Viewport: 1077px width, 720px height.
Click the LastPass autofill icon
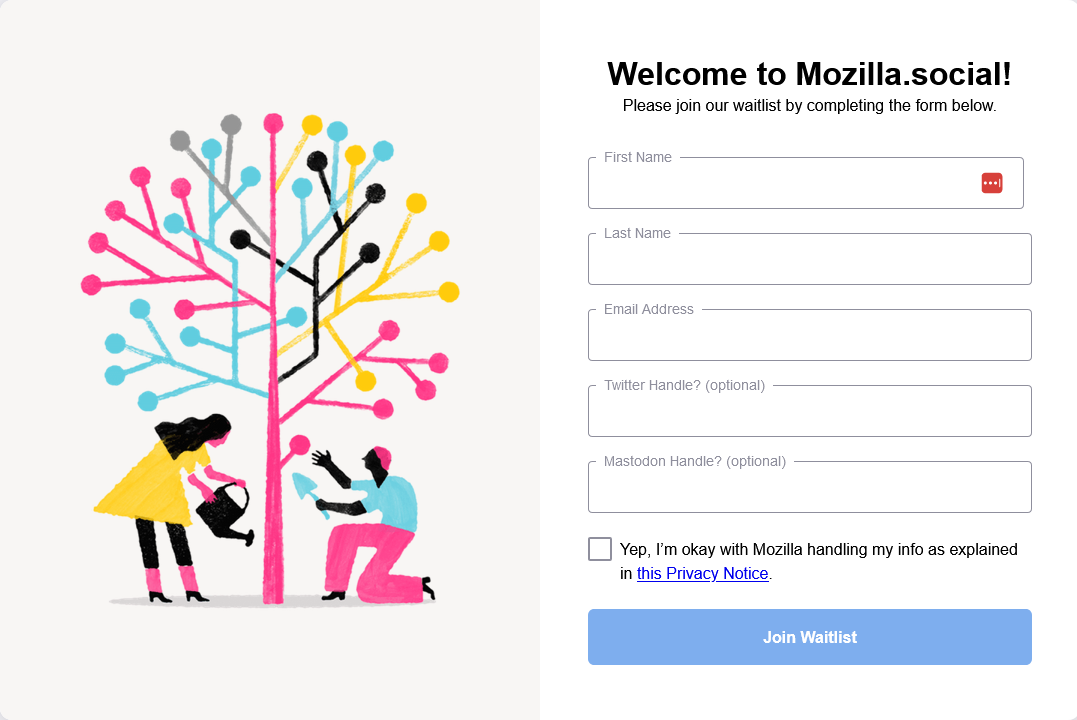click(x=991, y=183)
